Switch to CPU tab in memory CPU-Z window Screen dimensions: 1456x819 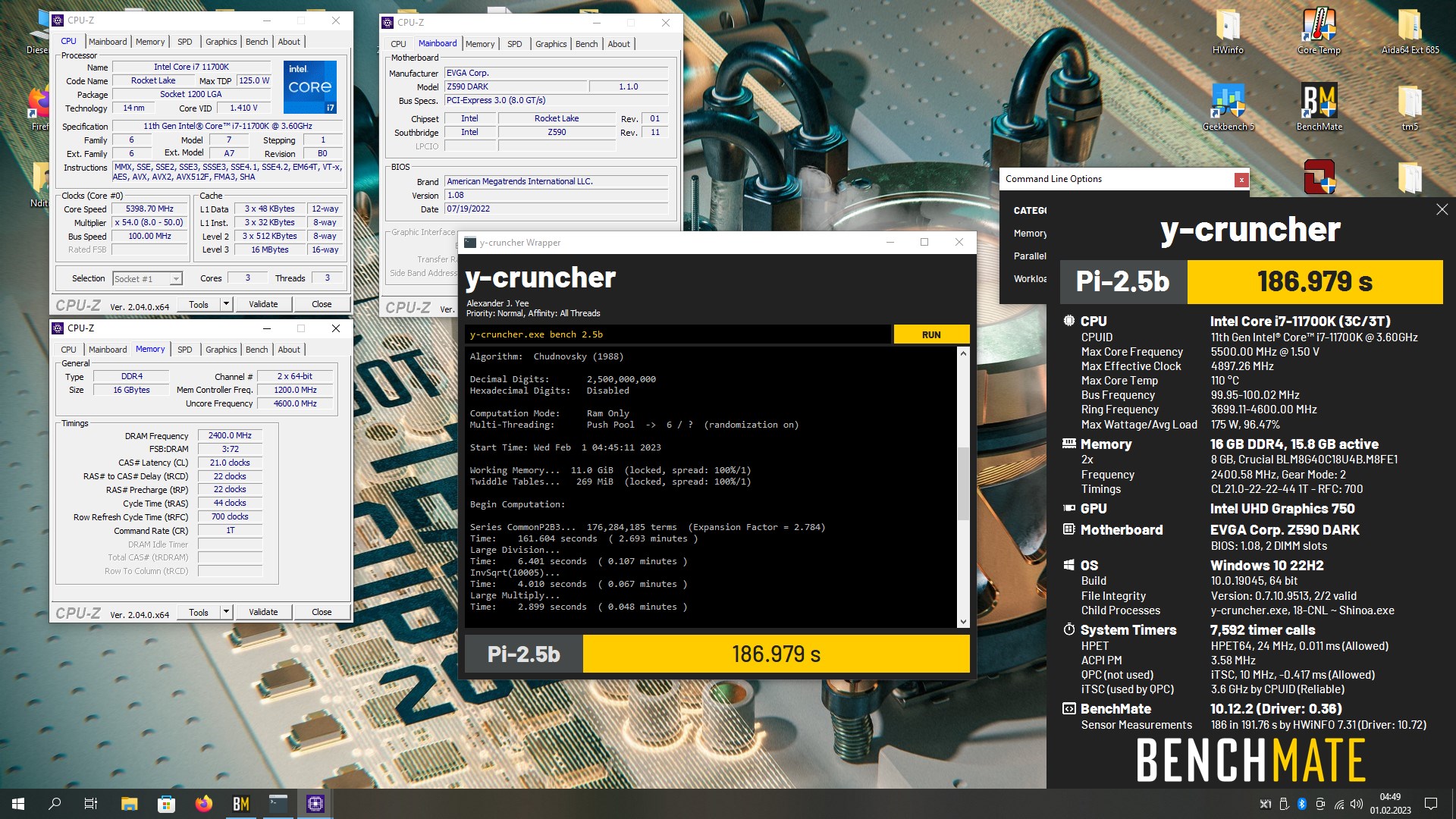(68, 350)
